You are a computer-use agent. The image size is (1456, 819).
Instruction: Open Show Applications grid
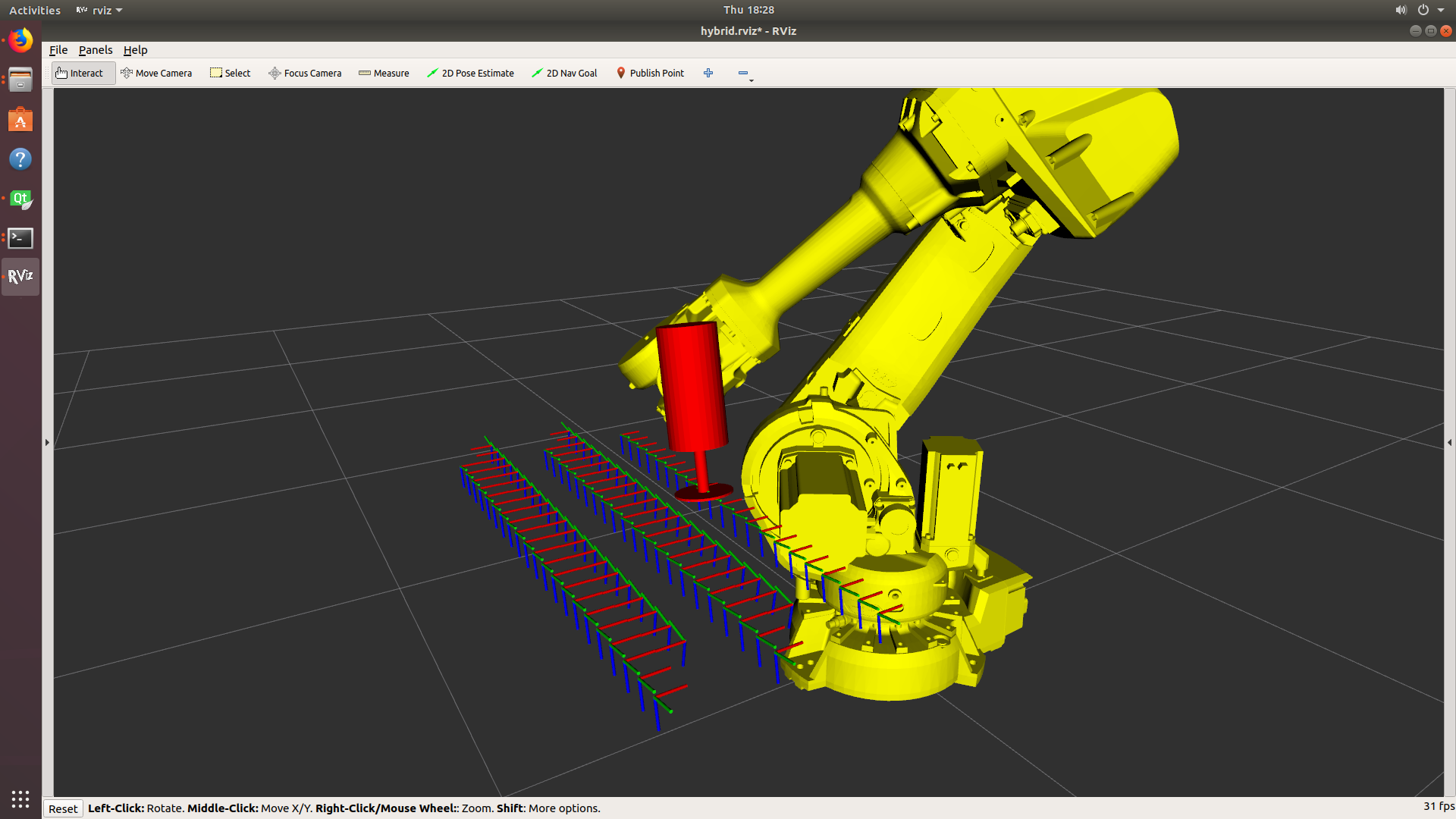point(20,799)
